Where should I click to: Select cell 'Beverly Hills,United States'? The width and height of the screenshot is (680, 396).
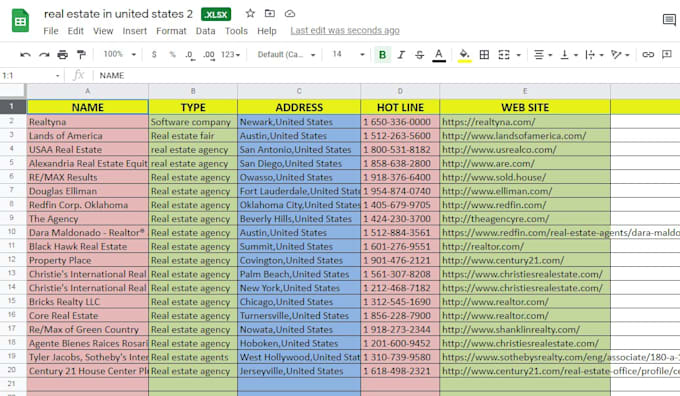[x=299, y=219]
